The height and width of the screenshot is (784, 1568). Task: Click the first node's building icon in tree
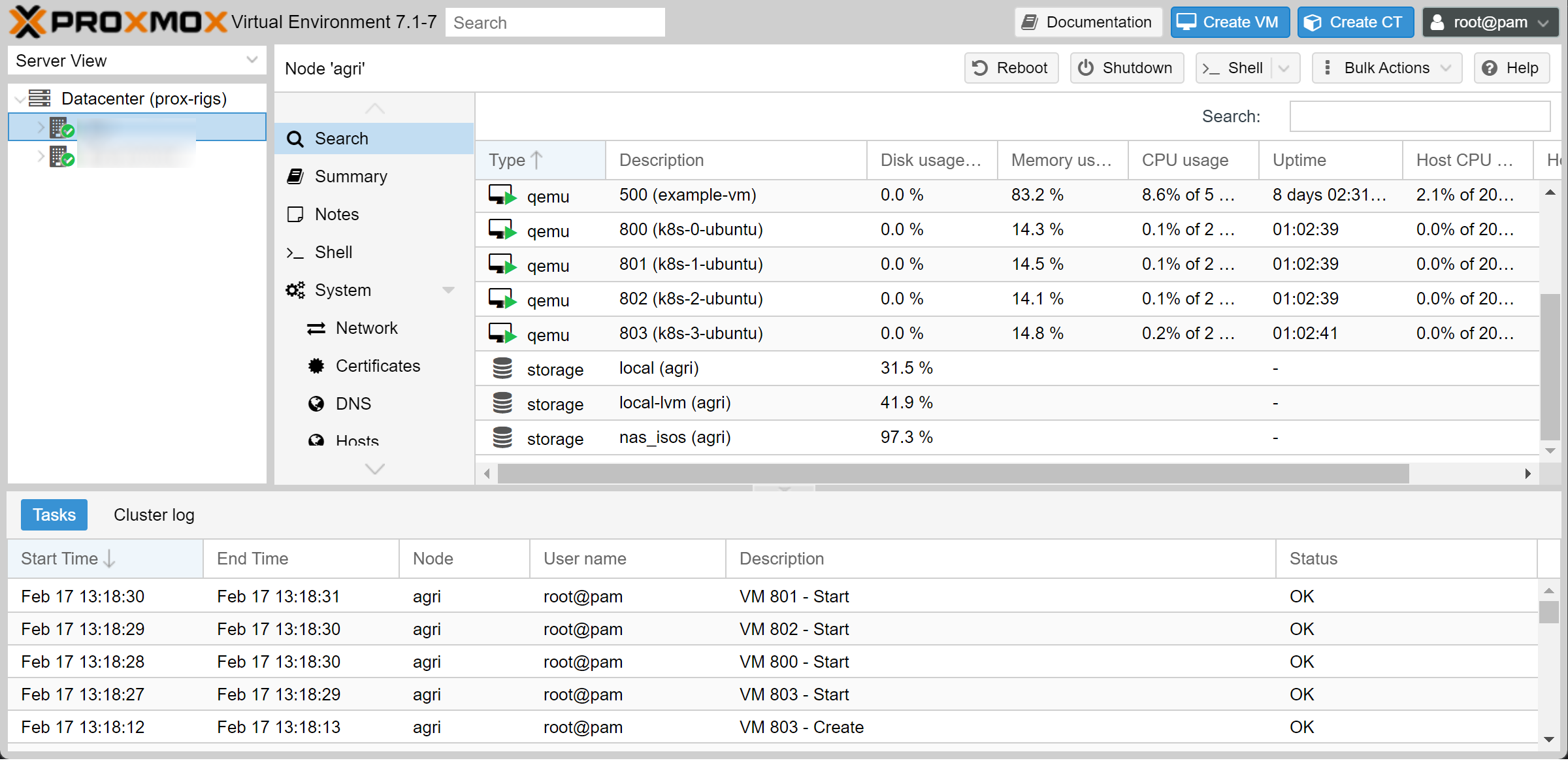coord(61,127)
